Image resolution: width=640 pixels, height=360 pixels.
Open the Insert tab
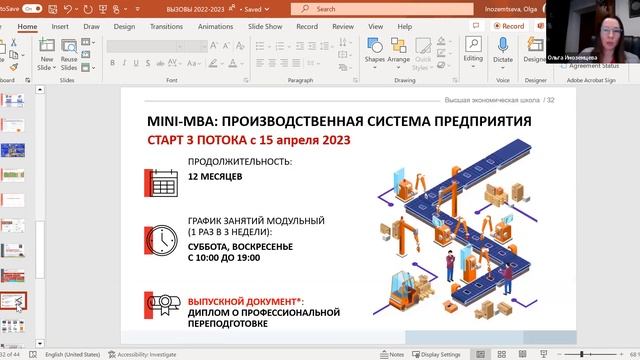(x=60, y=27)
